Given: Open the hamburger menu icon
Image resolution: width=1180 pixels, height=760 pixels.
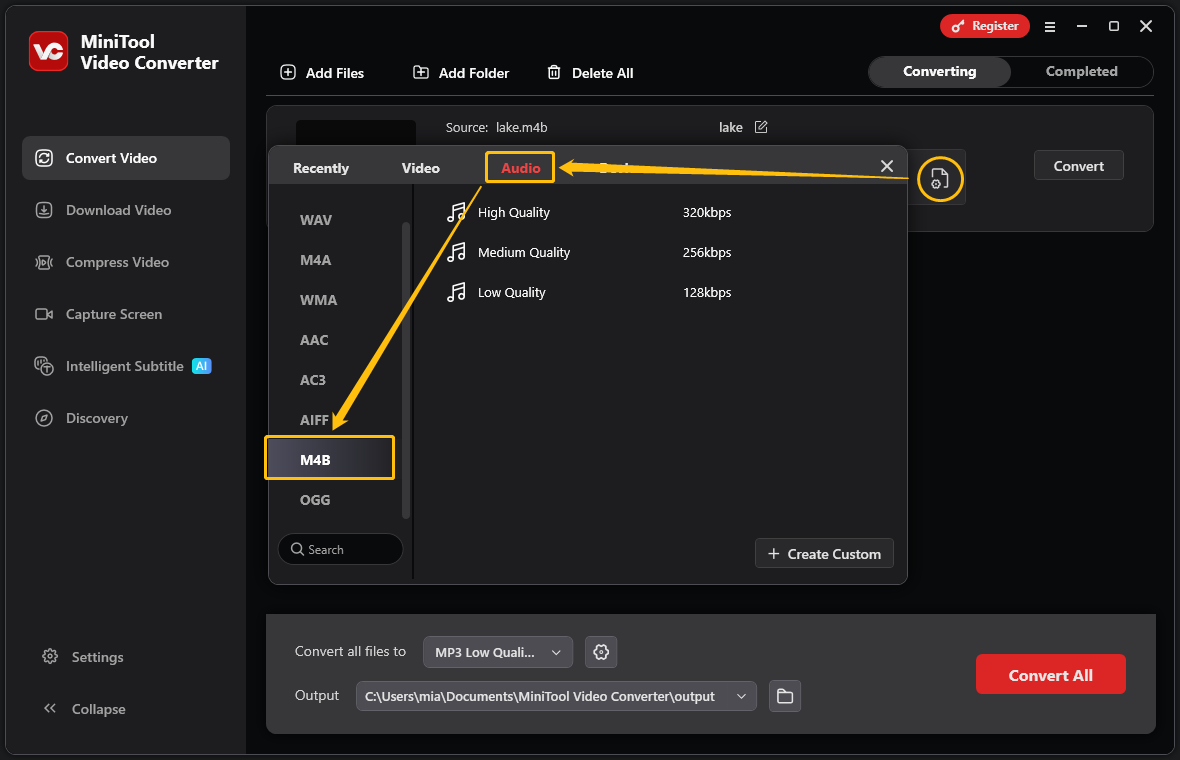Looking at the screenshot, I should coord(1050,27).
